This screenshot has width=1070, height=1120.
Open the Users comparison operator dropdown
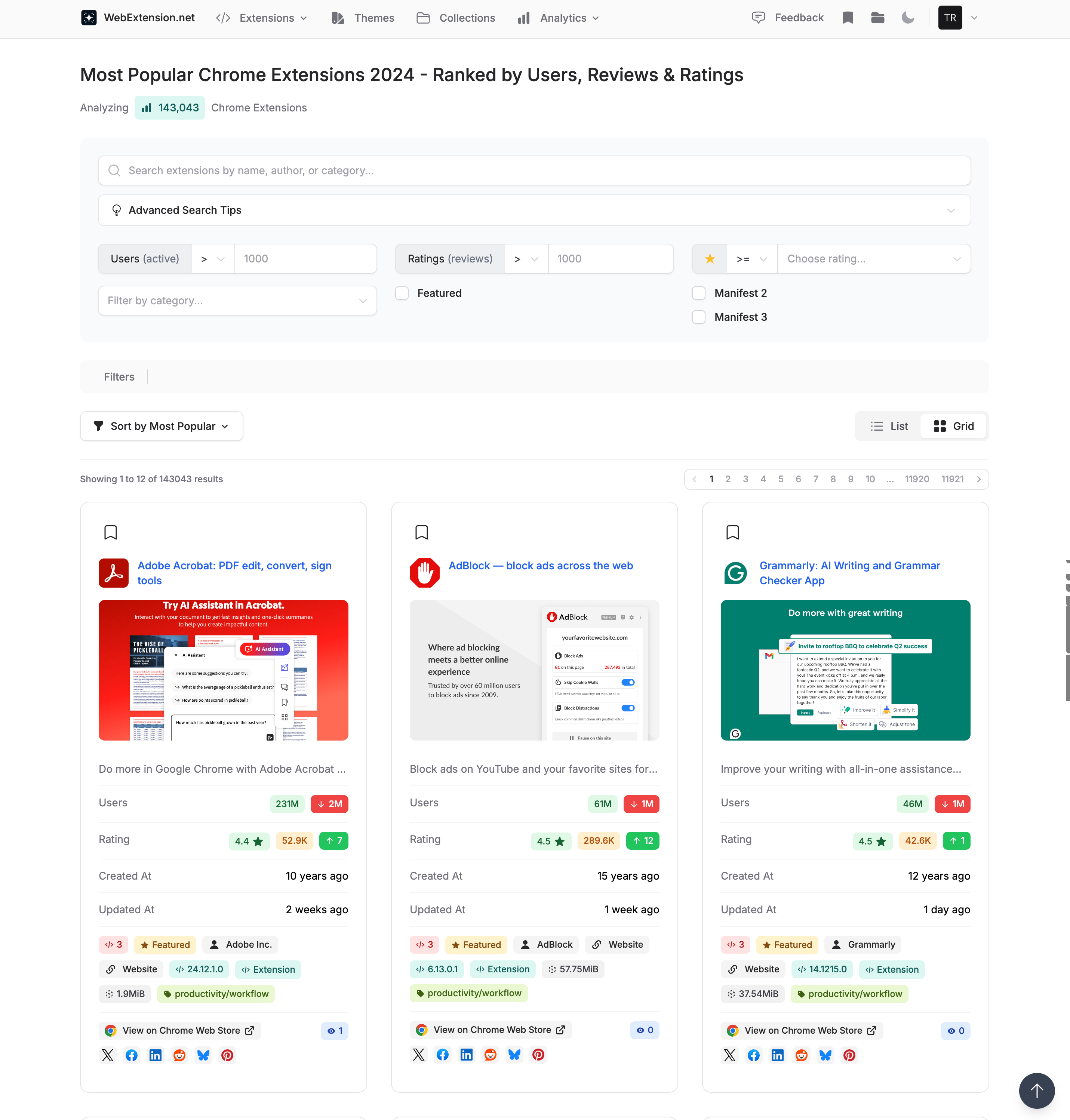[213, 259]
